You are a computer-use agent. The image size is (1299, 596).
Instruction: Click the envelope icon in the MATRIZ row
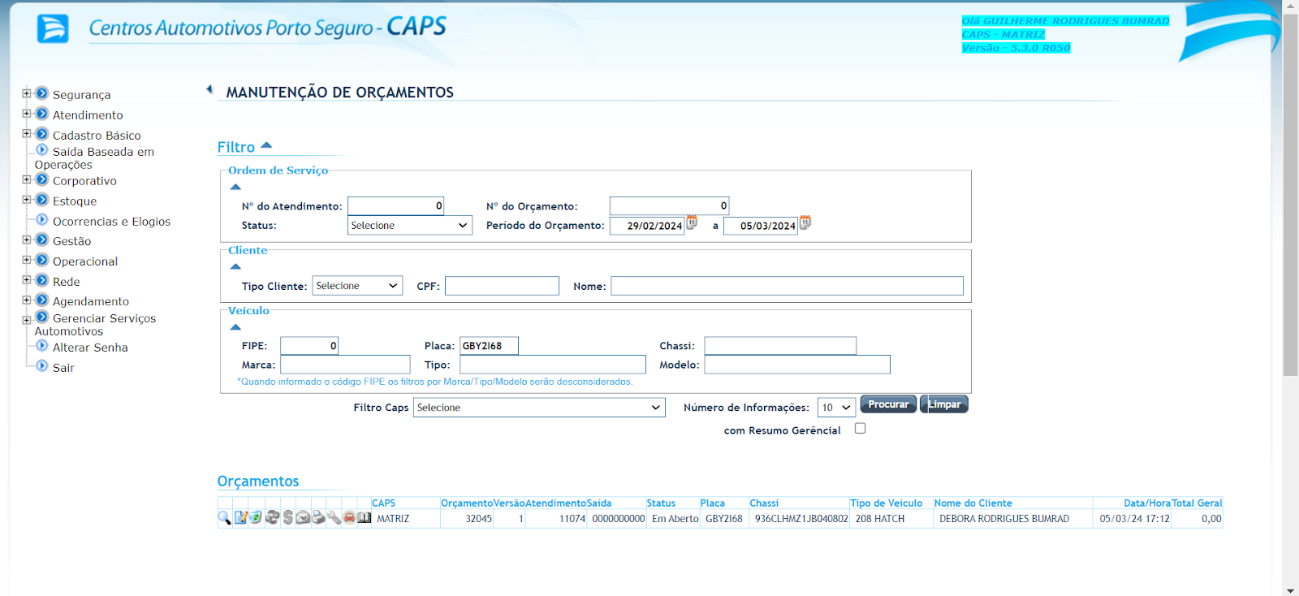click(302, 519)
